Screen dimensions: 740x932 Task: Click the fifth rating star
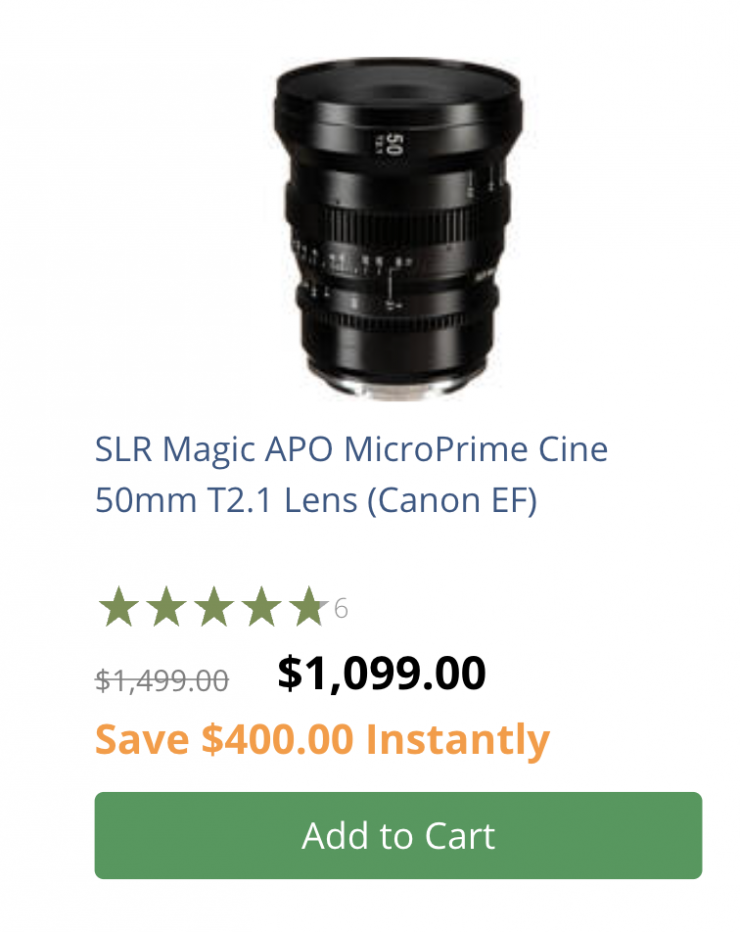click(308, 607)
